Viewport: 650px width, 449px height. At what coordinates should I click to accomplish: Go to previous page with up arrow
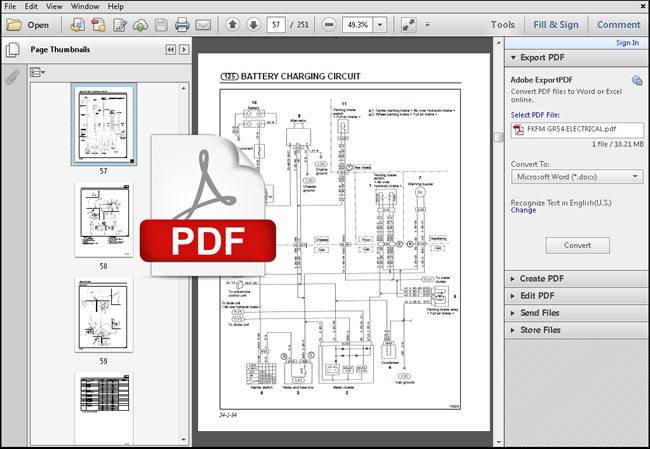pos(233,25)
